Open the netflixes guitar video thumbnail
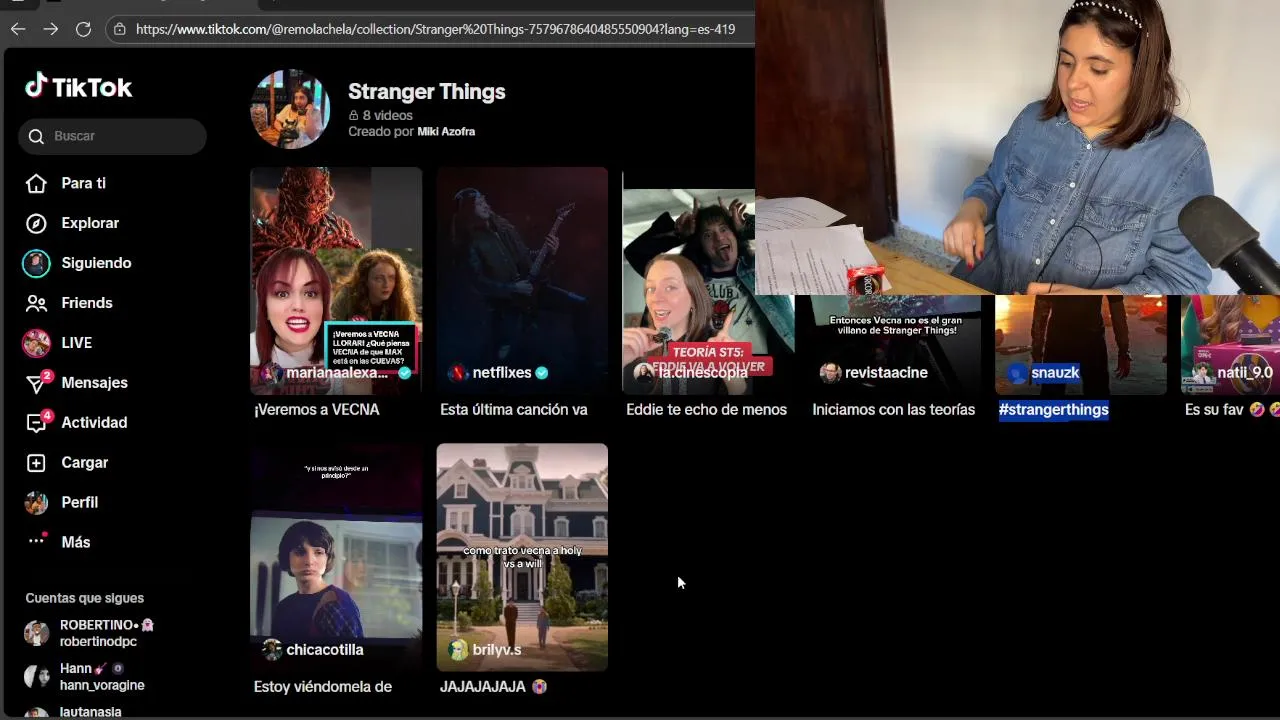 (522, 281)
